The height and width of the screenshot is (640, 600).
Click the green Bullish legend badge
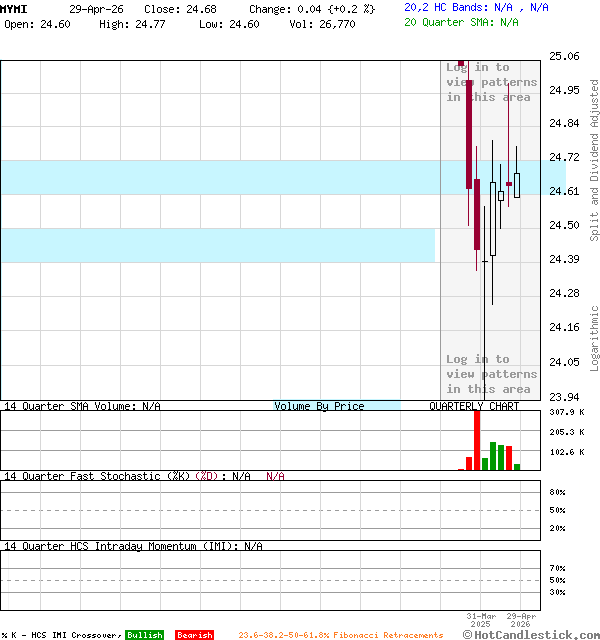pyautogui.click(x=144, y=635)
